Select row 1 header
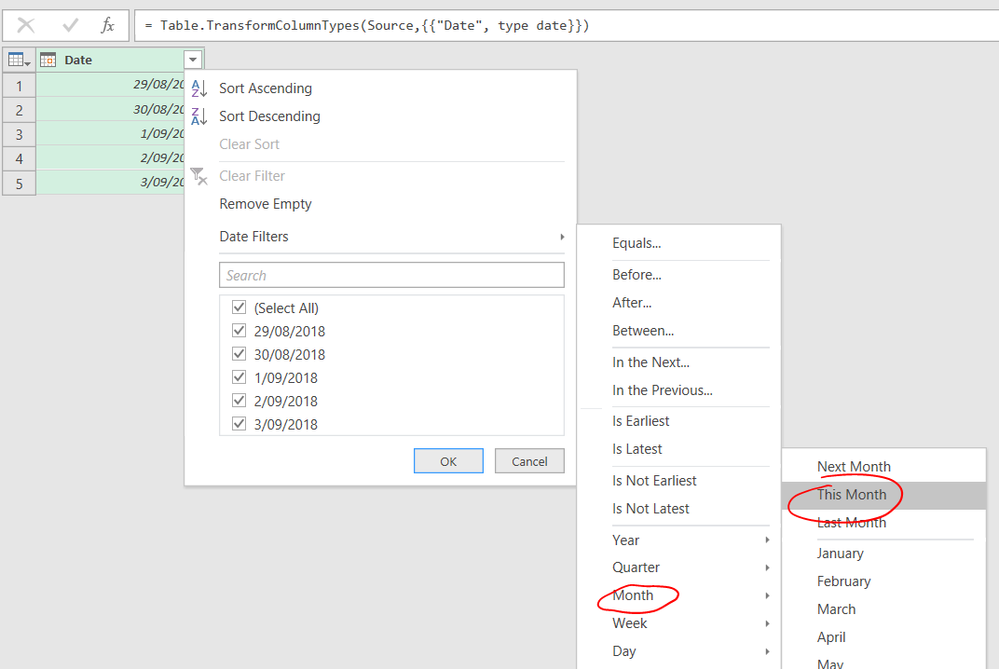 click(19, 85)
